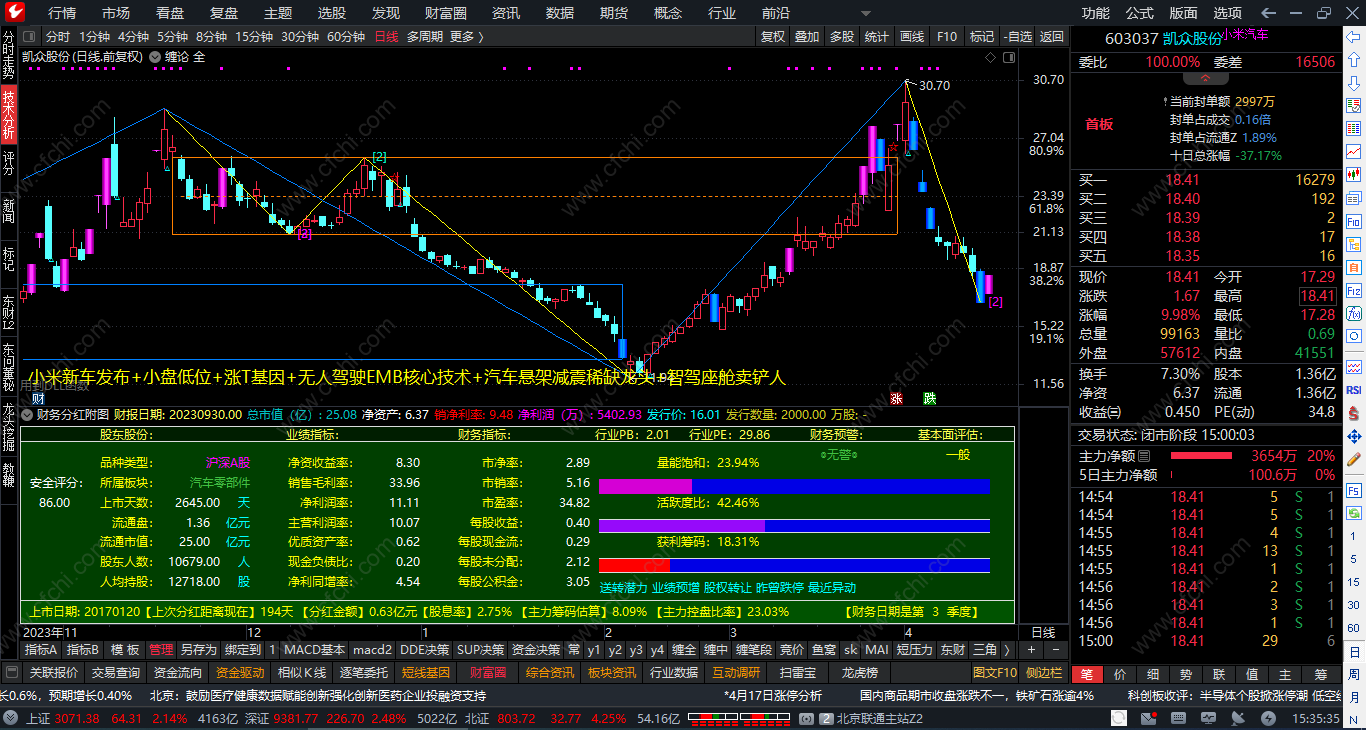Select the 1分钟 period

[95, 37]
